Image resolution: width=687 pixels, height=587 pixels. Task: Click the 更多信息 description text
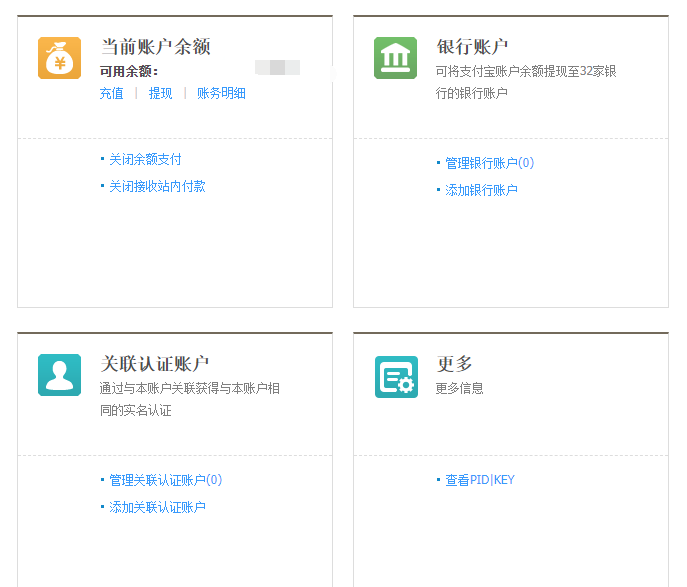(459, 388)
